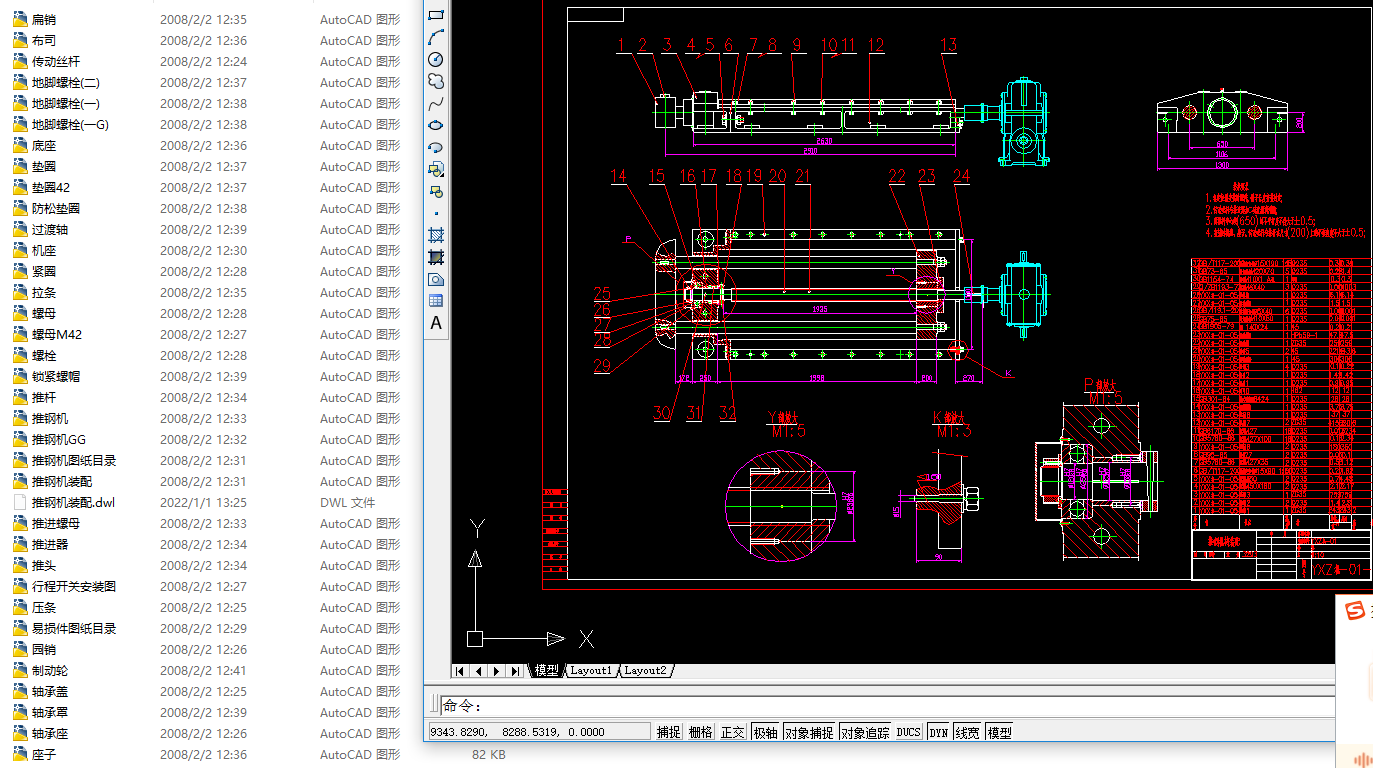Select the Hatch fill tool
This screenshot has height=768, width=1373.
click(436, 235)
